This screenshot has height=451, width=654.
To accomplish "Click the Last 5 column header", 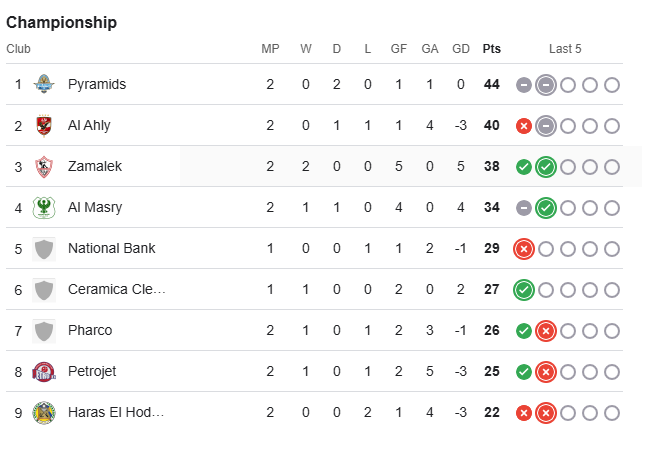I will coord(565,49).
